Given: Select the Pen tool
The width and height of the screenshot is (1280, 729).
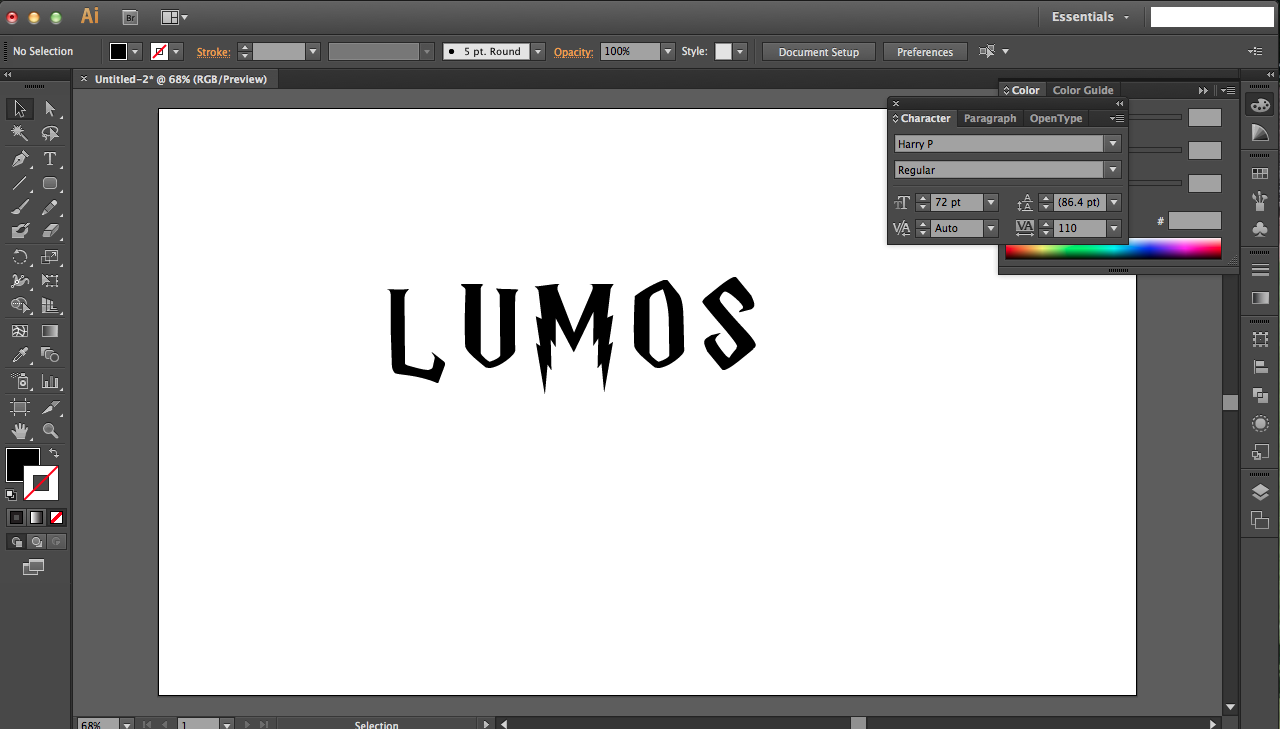Looking at the screenshot, I should click(x=20, y=159).
